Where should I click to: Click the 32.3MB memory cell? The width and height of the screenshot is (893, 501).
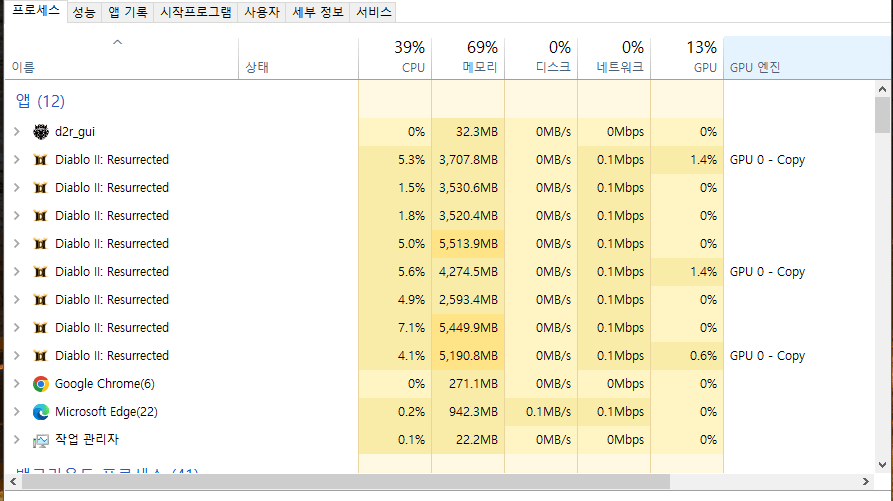468,132
